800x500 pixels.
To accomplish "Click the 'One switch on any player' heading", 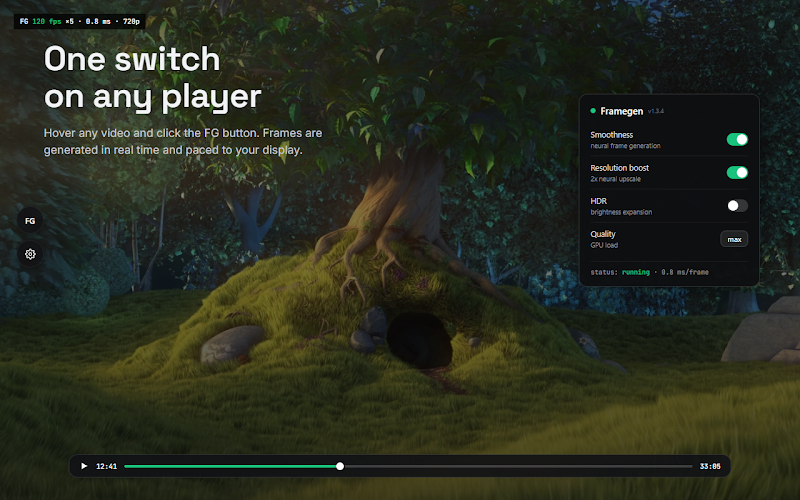I will click(x=152, y=77).
